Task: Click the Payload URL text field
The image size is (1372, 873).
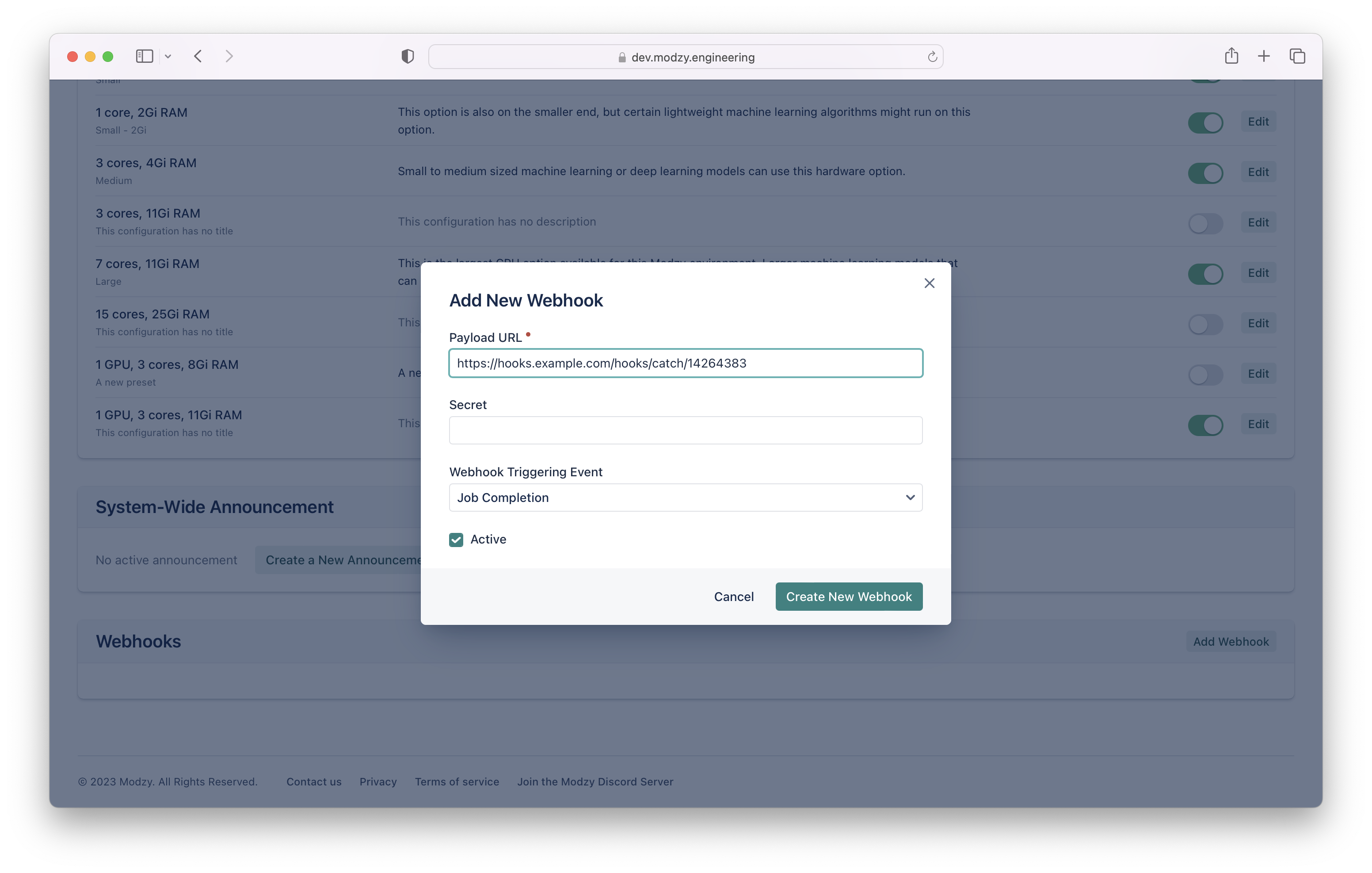Action: pos(686,363)
